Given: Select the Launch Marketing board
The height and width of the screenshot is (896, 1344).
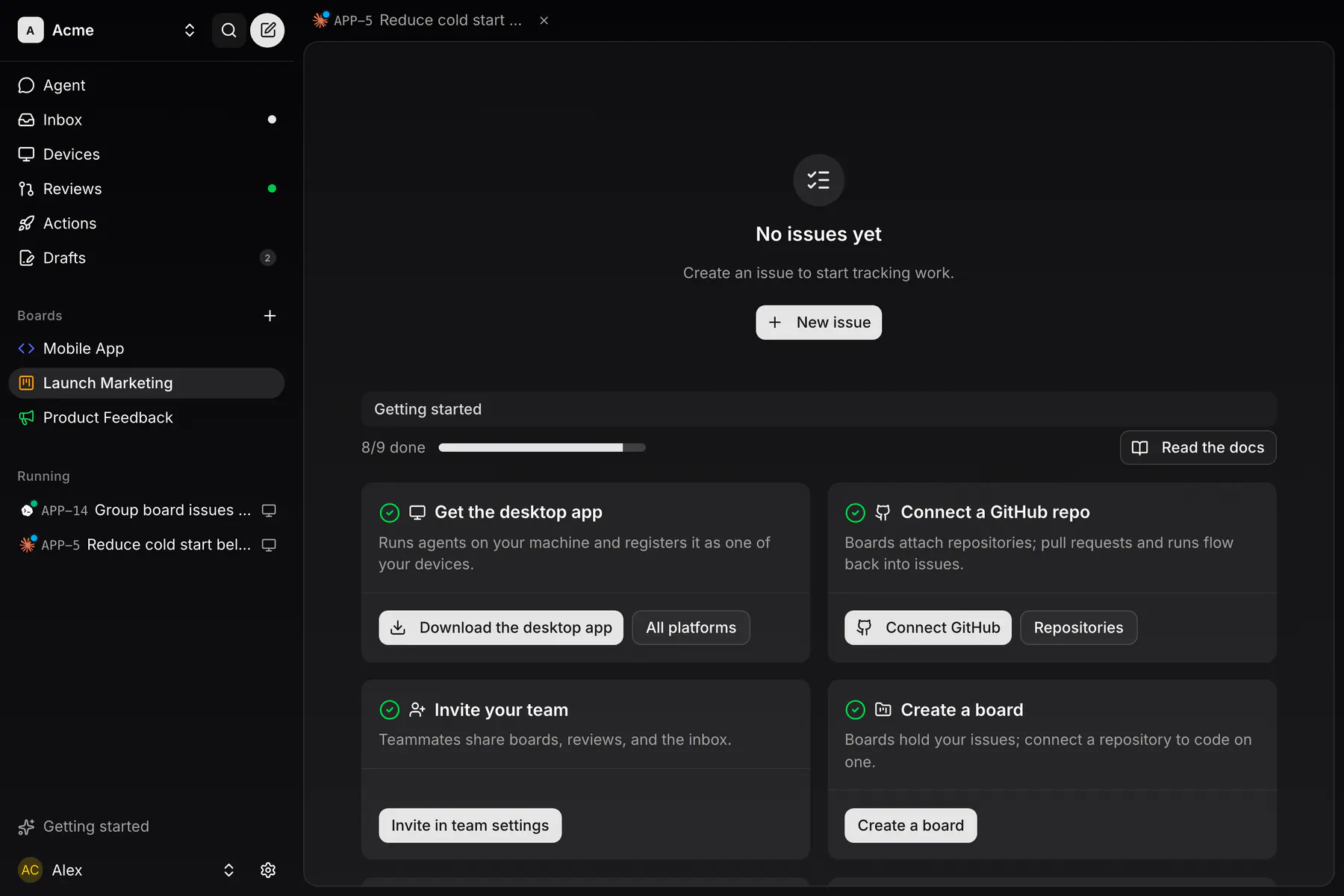Looking at the screenshot, I should pyautogui.click(x=146, y=383).
